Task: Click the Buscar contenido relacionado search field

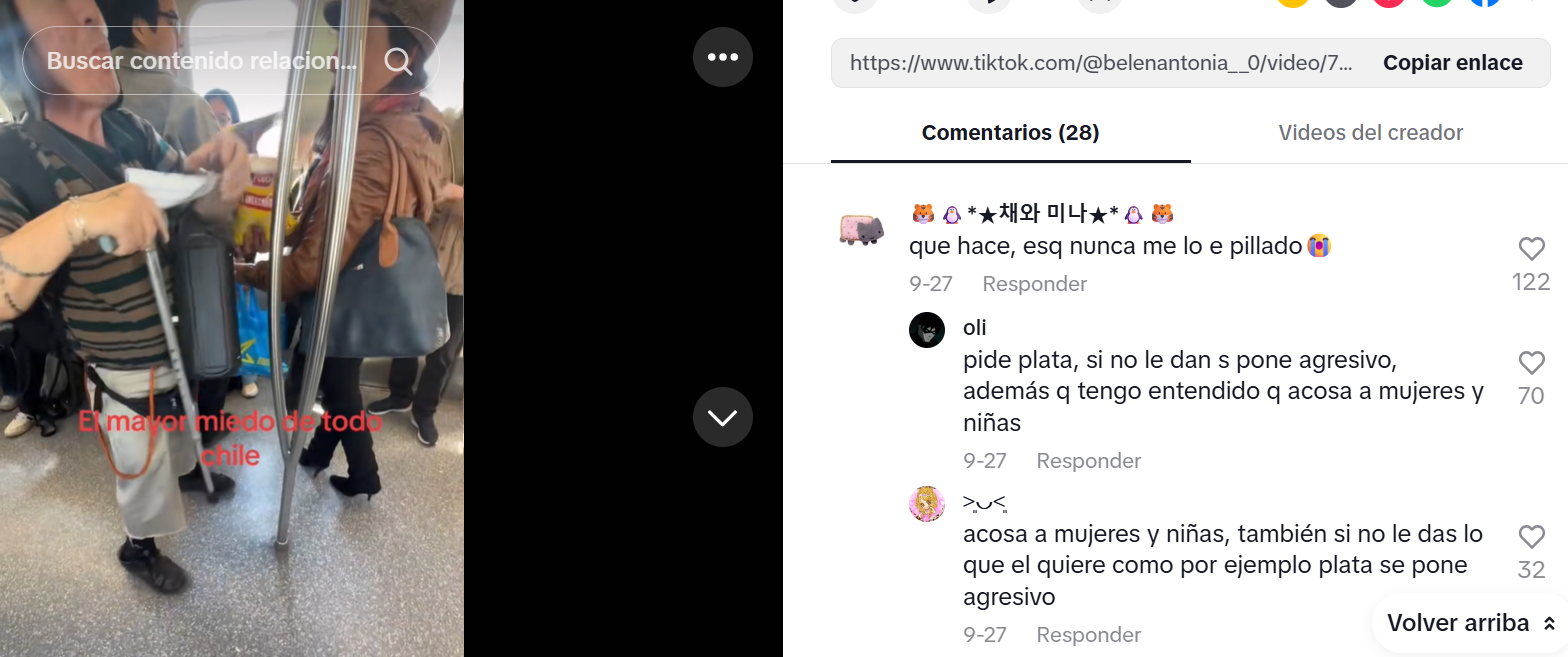Action: click(202, 62)
